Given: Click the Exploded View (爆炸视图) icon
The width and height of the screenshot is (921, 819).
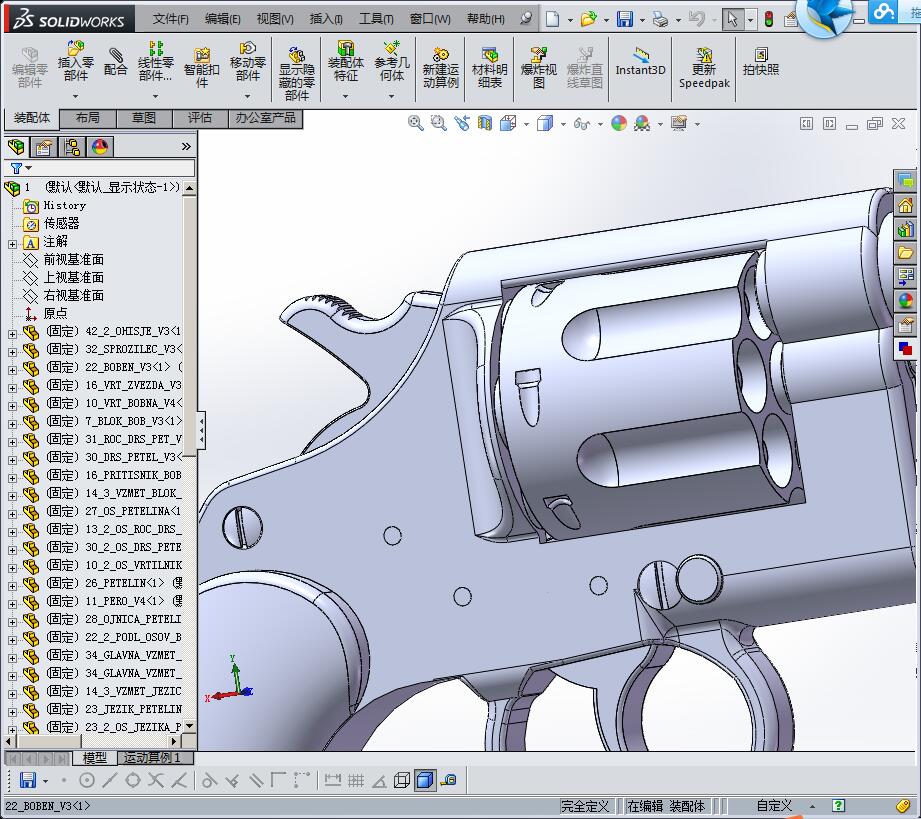Looking at the screenshot, I should 539,60.
